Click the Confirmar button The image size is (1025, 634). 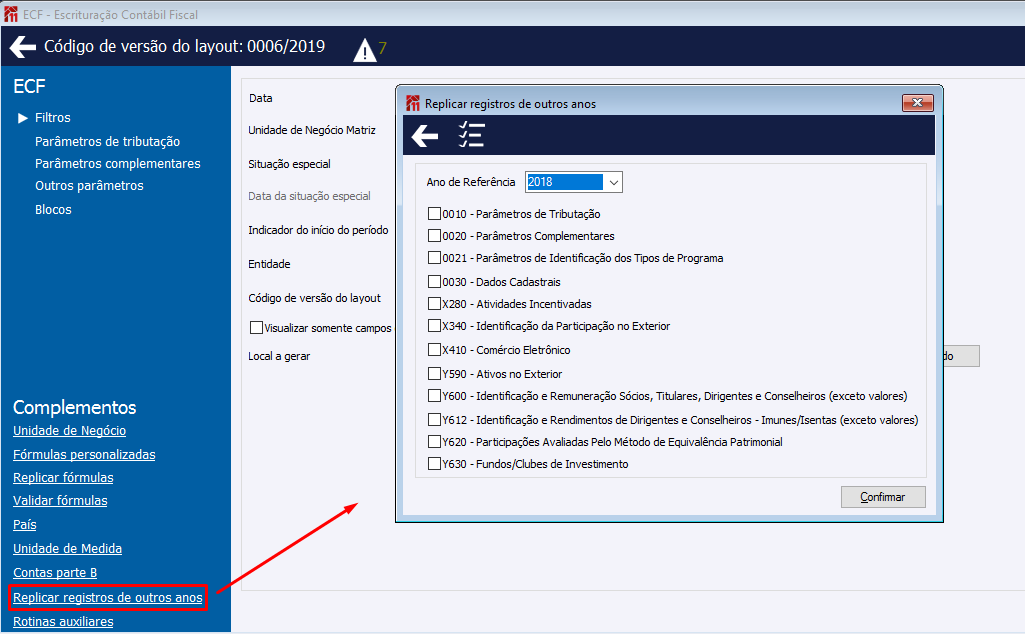coord(882,497)
